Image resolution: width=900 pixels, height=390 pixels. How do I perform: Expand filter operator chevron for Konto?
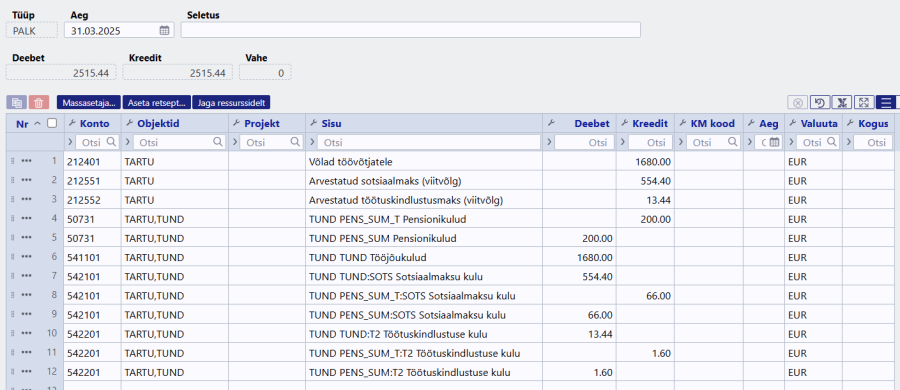70,142
